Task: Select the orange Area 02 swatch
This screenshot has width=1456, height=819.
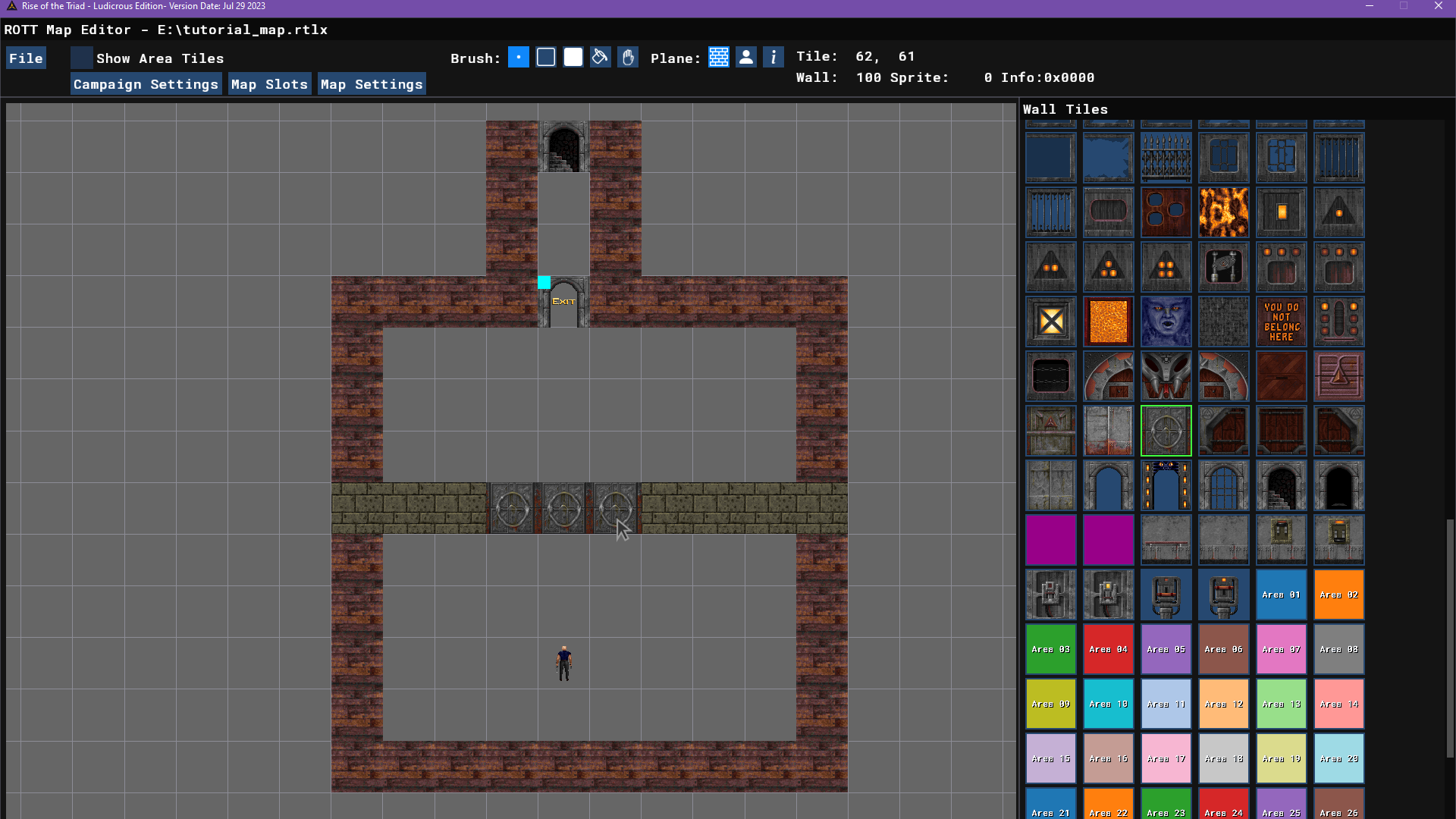Action: click(1338, 595)
